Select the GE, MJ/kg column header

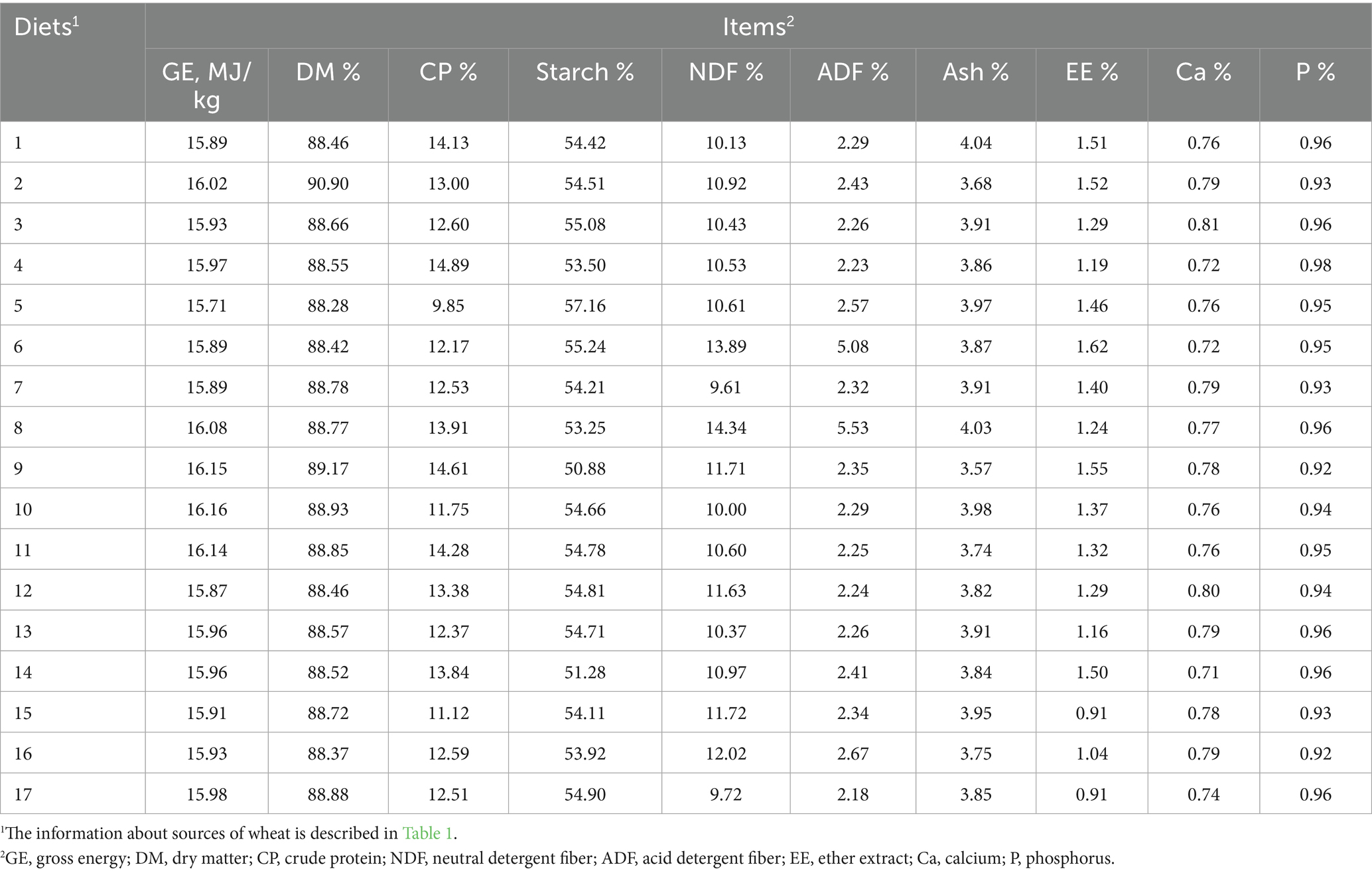click(x=206, y=86)
